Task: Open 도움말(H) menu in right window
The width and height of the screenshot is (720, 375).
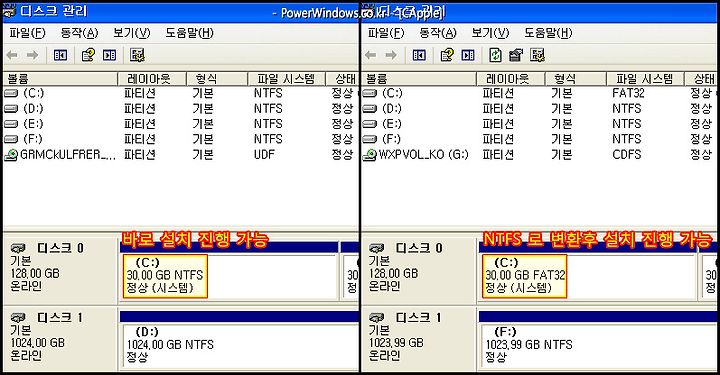Action: click(x=548, y=33)
